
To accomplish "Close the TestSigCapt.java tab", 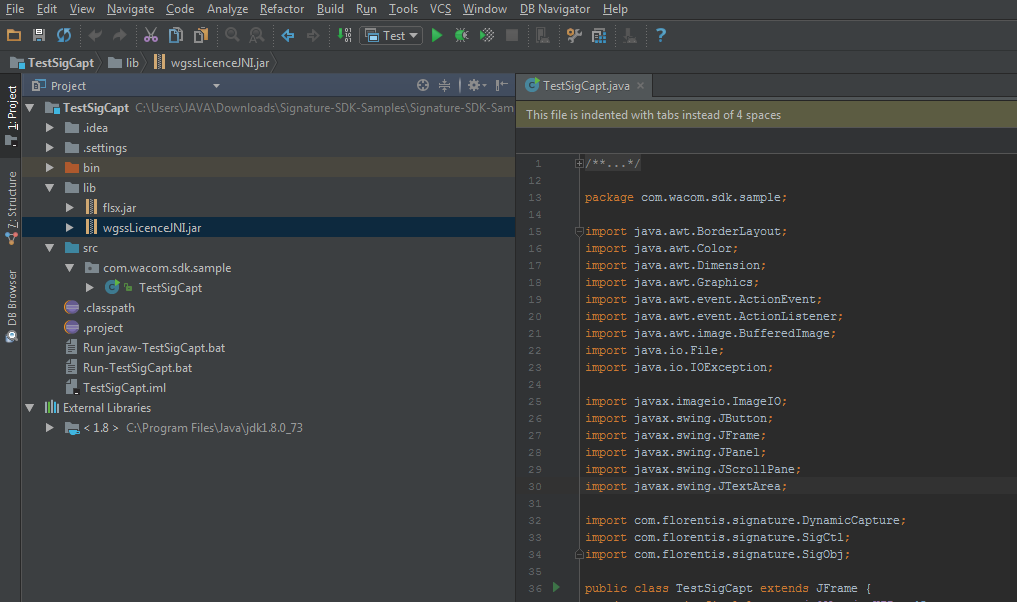I will (x=639, y=86).
